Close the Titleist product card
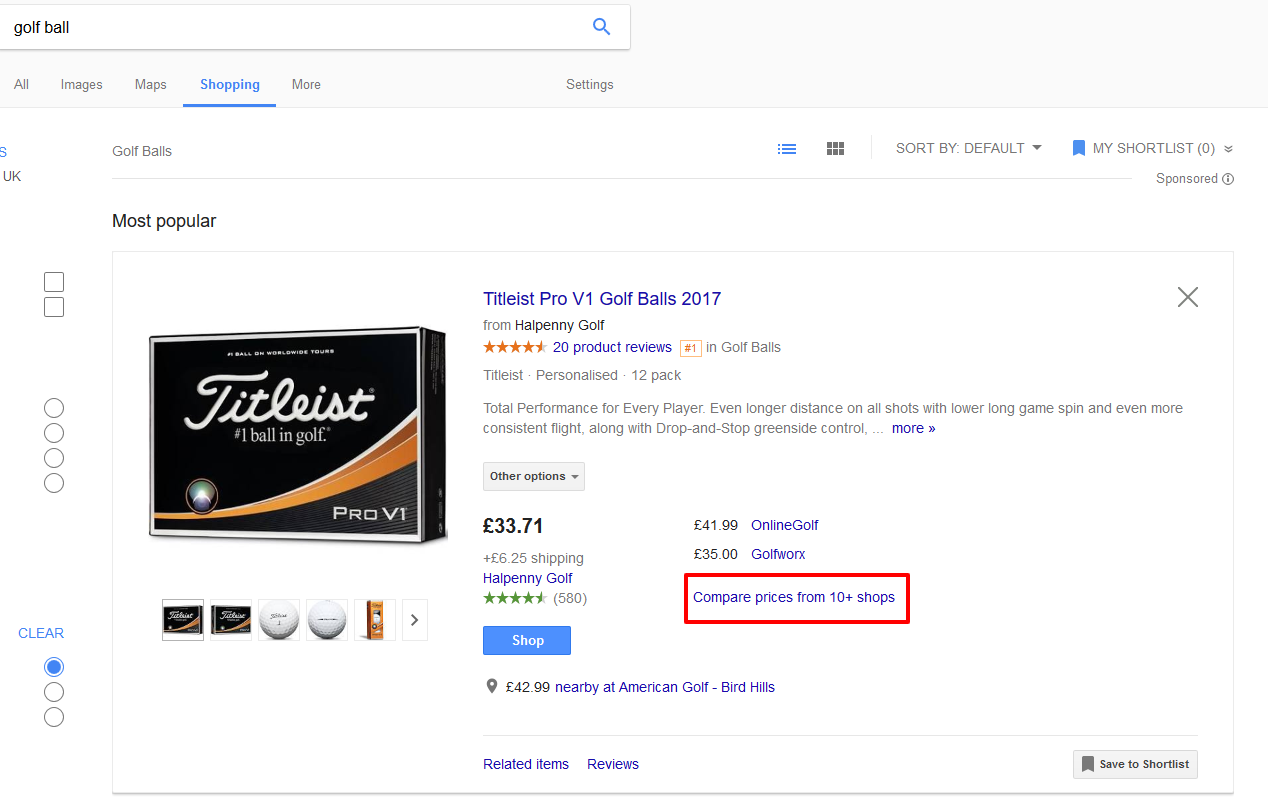1268x803 pixels. pos(1187,297)
